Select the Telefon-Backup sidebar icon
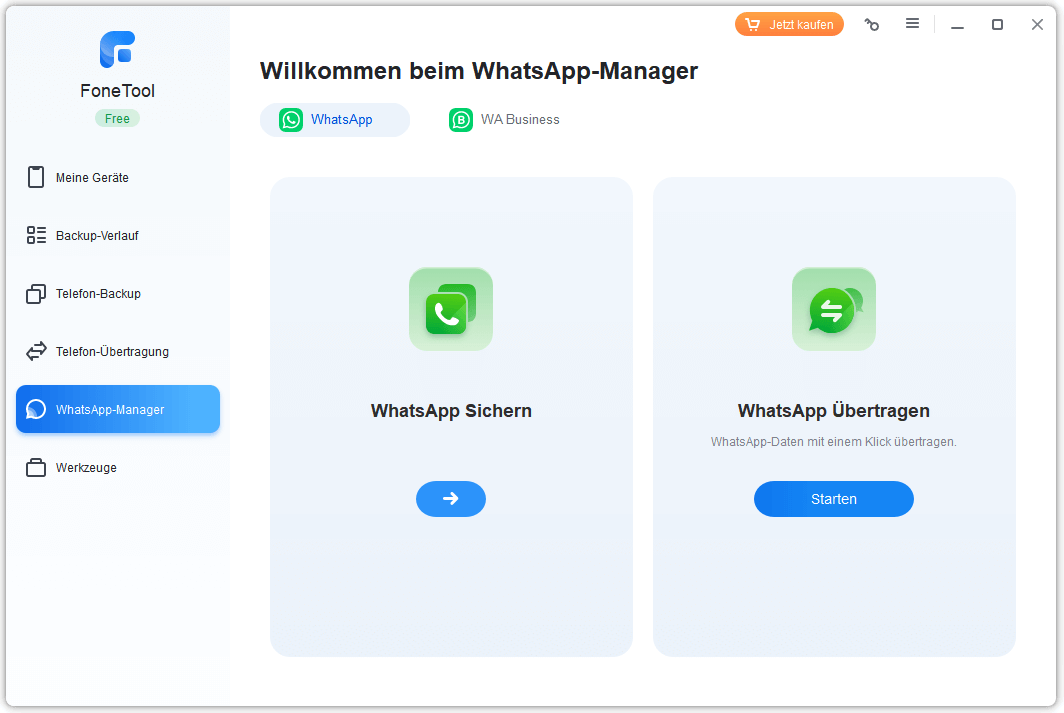1064x713 pixels. pos(37,294)
